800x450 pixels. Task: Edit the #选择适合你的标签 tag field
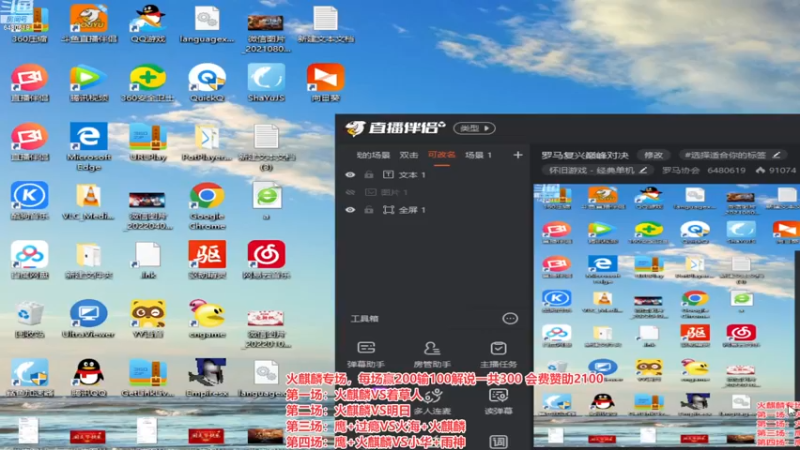(x=733, y=155)
